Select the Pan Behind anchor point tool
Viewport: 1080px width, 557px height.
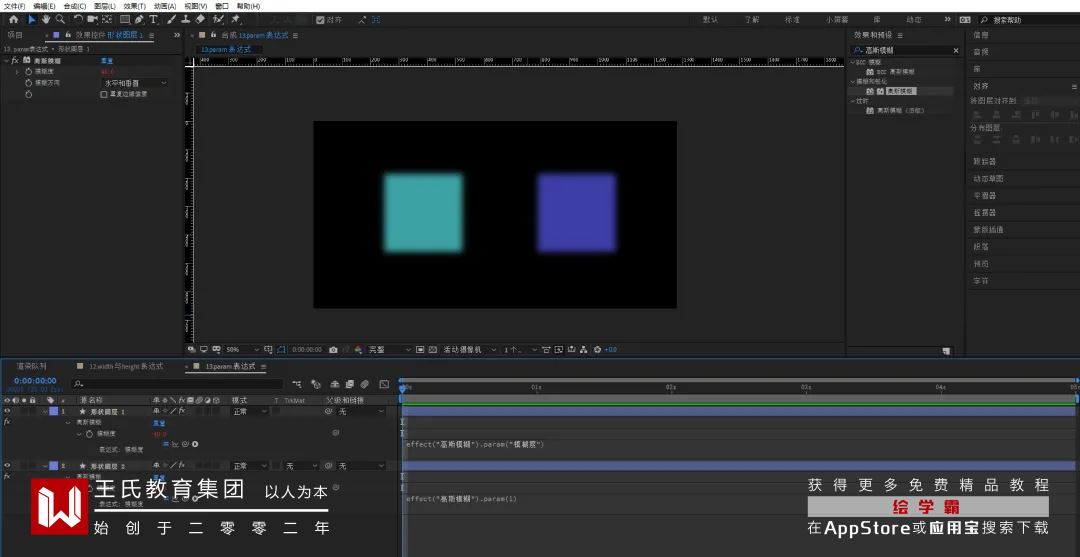pyautogui.click(x=107, y=19)
